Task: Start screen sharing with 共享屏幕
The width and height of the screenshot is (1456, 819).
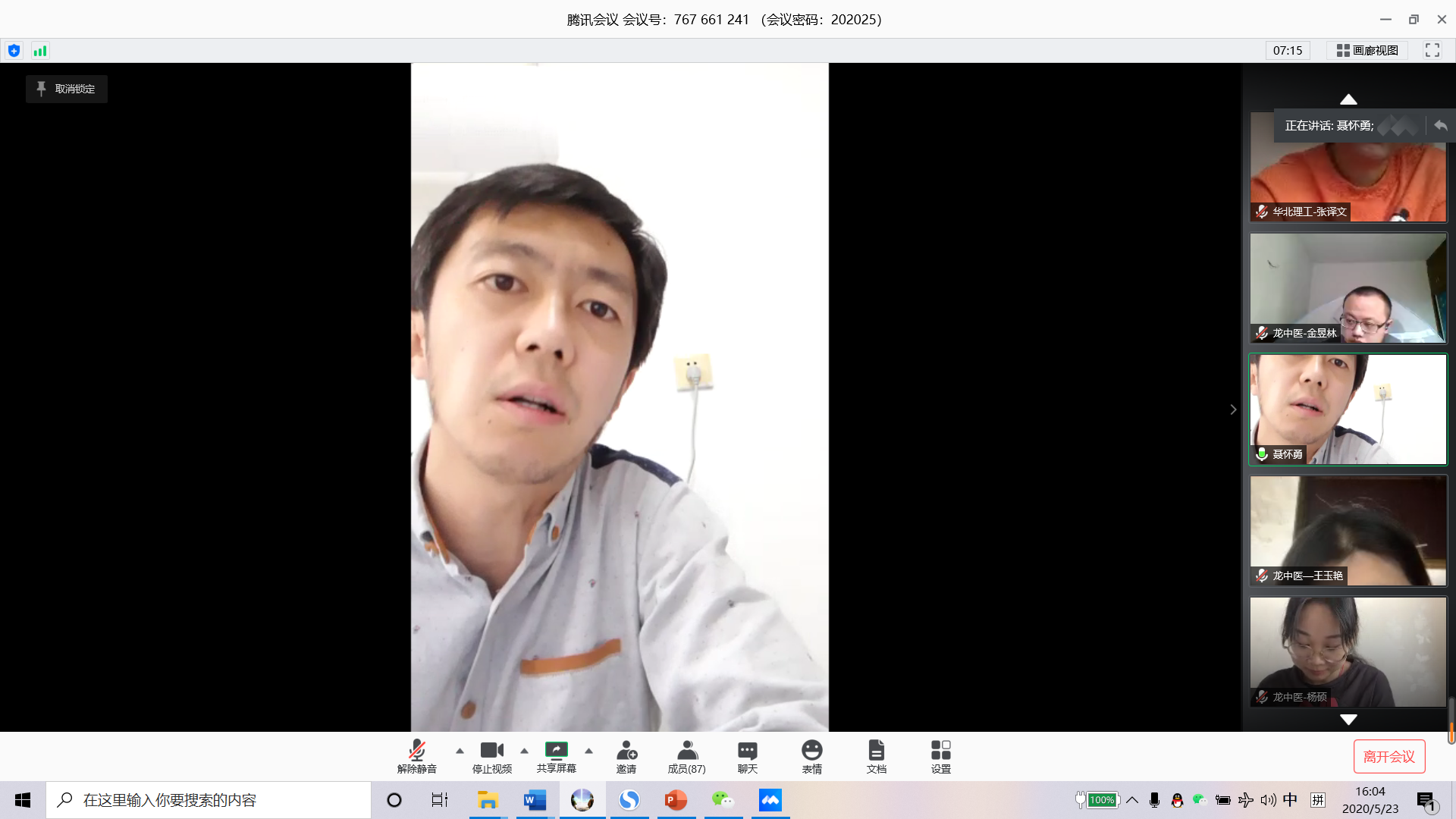Action: tap(556, 756)
